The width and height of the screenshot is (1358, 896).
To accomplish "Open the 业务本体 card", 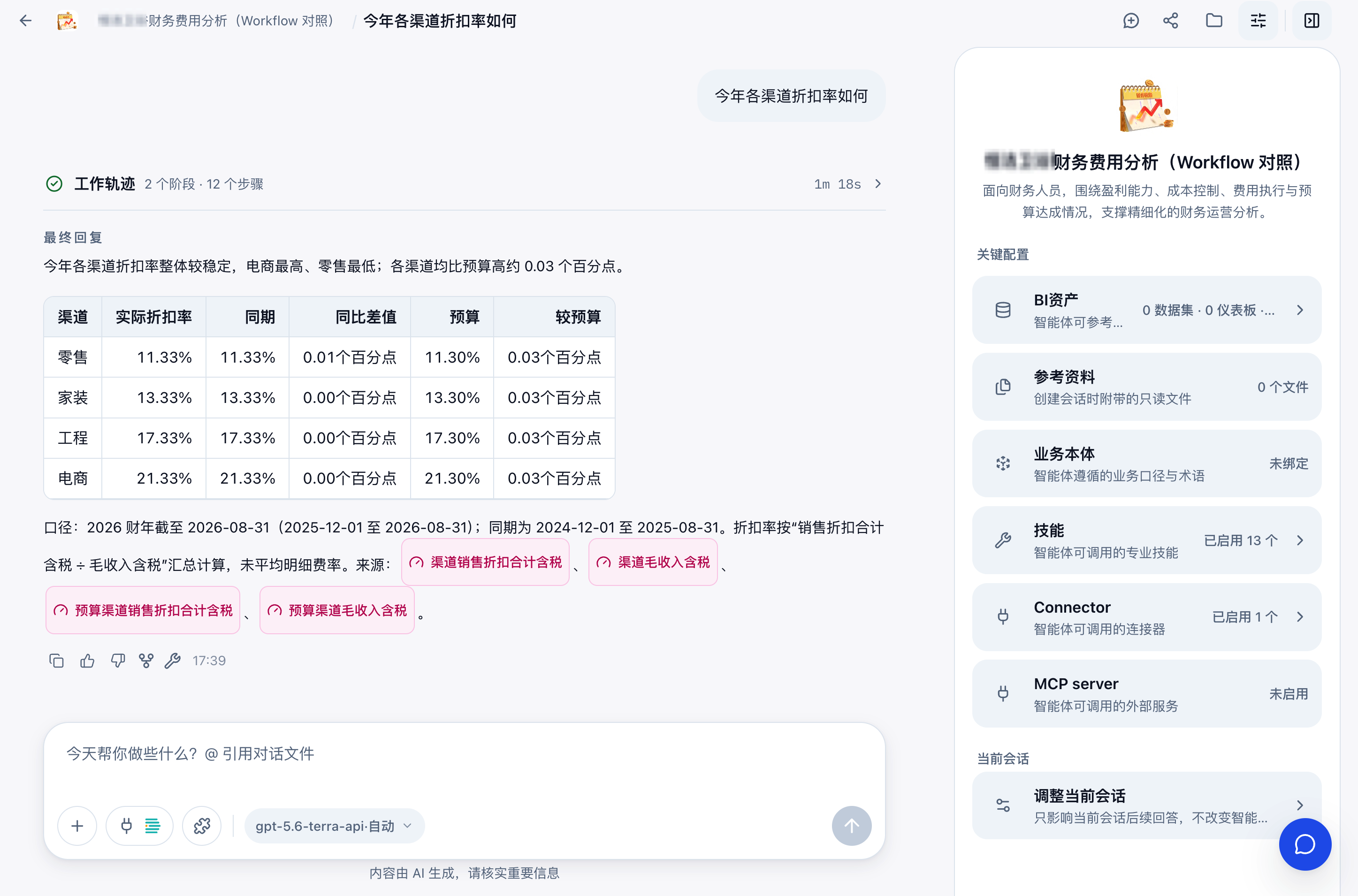I will click(1146, 463).
